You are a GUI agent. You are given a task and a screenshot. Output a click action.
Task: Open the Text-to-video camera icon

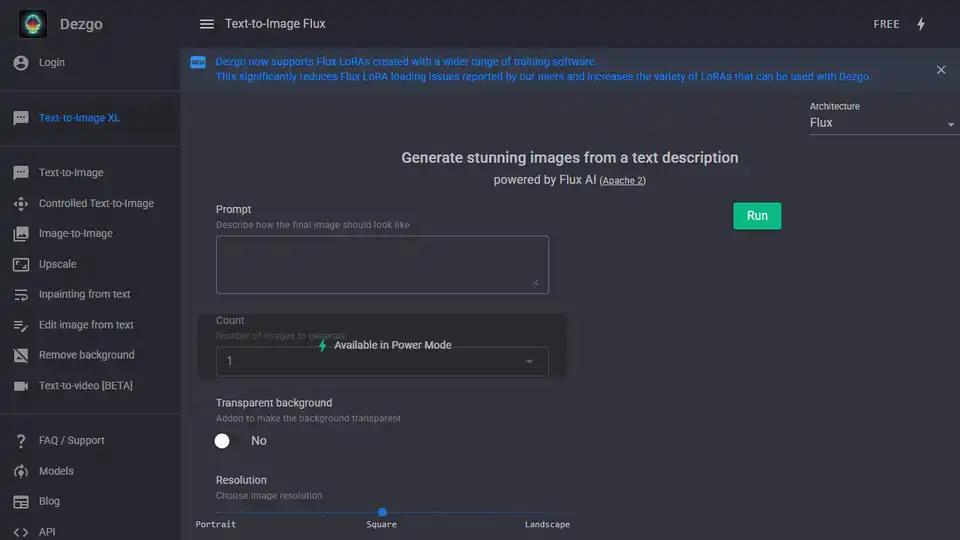pos(21,386)
